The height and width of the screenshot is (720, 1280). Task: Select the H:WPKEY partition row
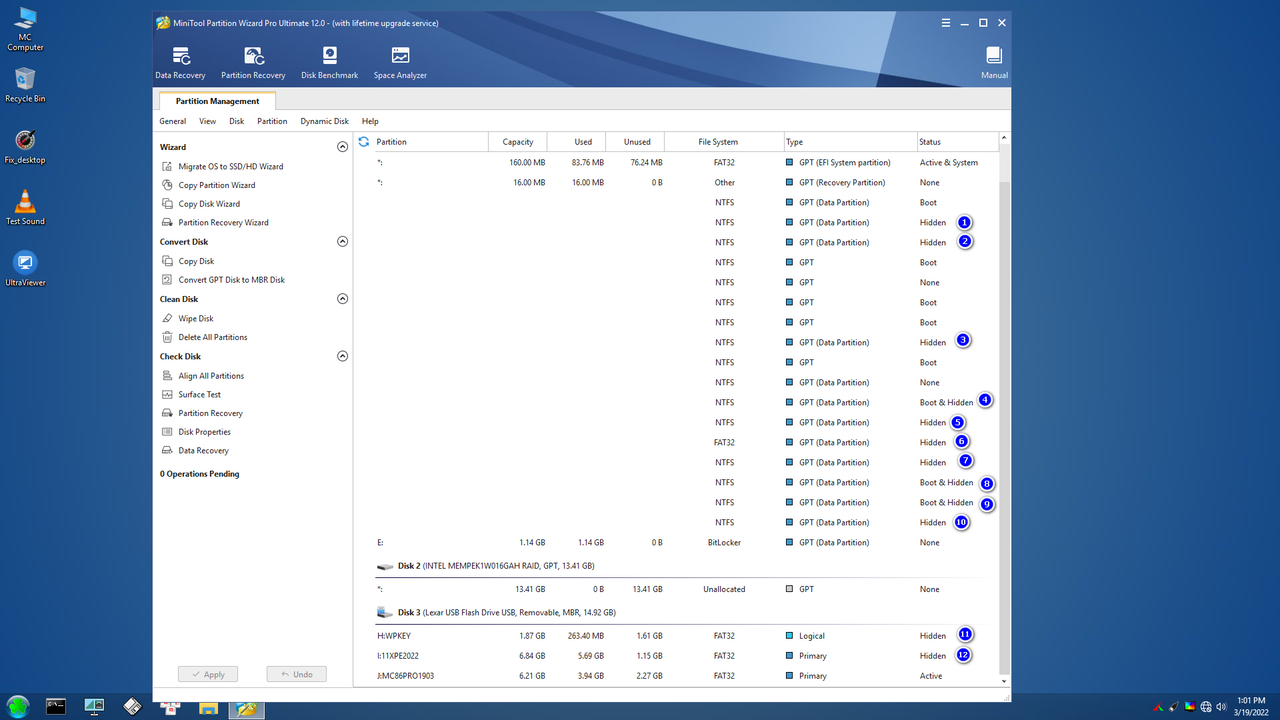click(x=676, y=636)
